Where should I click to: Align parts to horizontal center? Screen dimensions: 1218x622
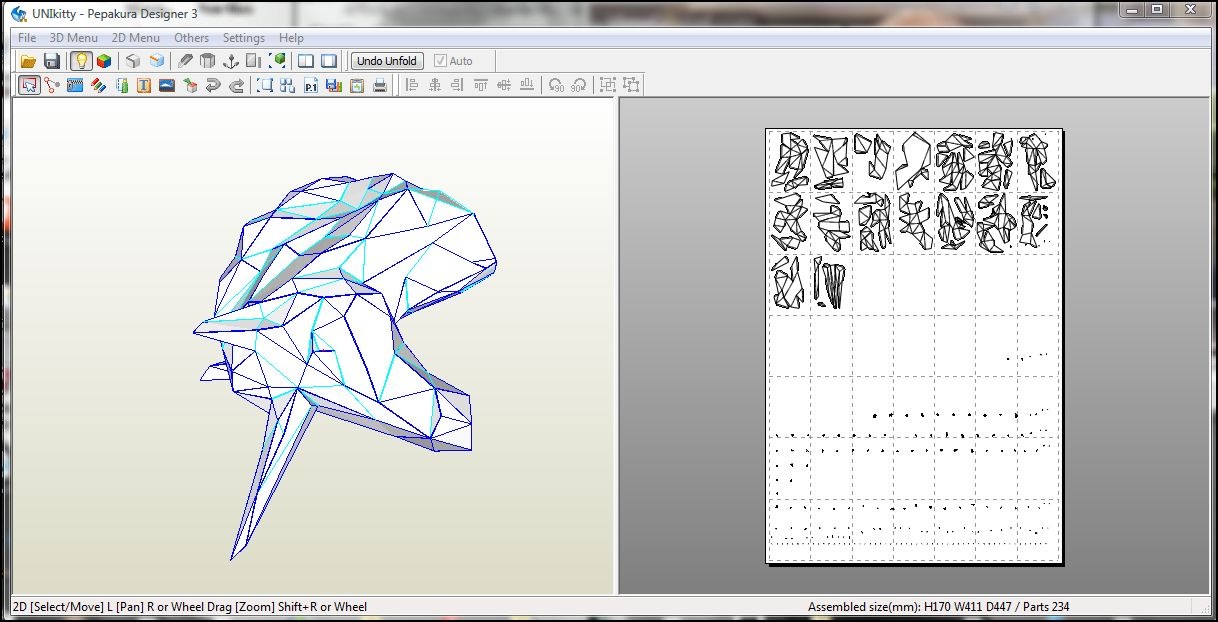click(434, 85)
